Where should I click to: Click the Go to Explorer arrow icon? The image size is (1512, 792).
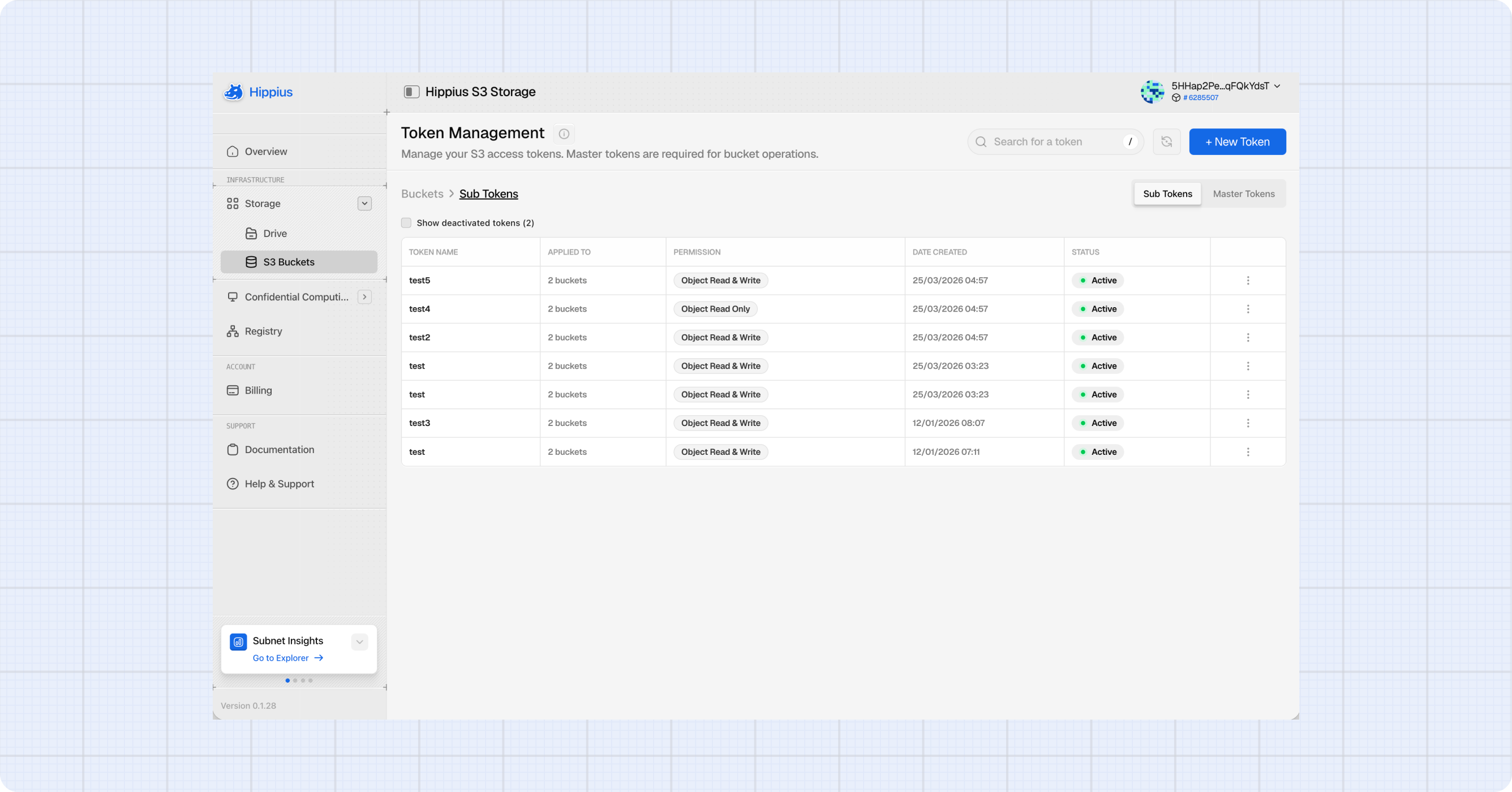point(319,658)
